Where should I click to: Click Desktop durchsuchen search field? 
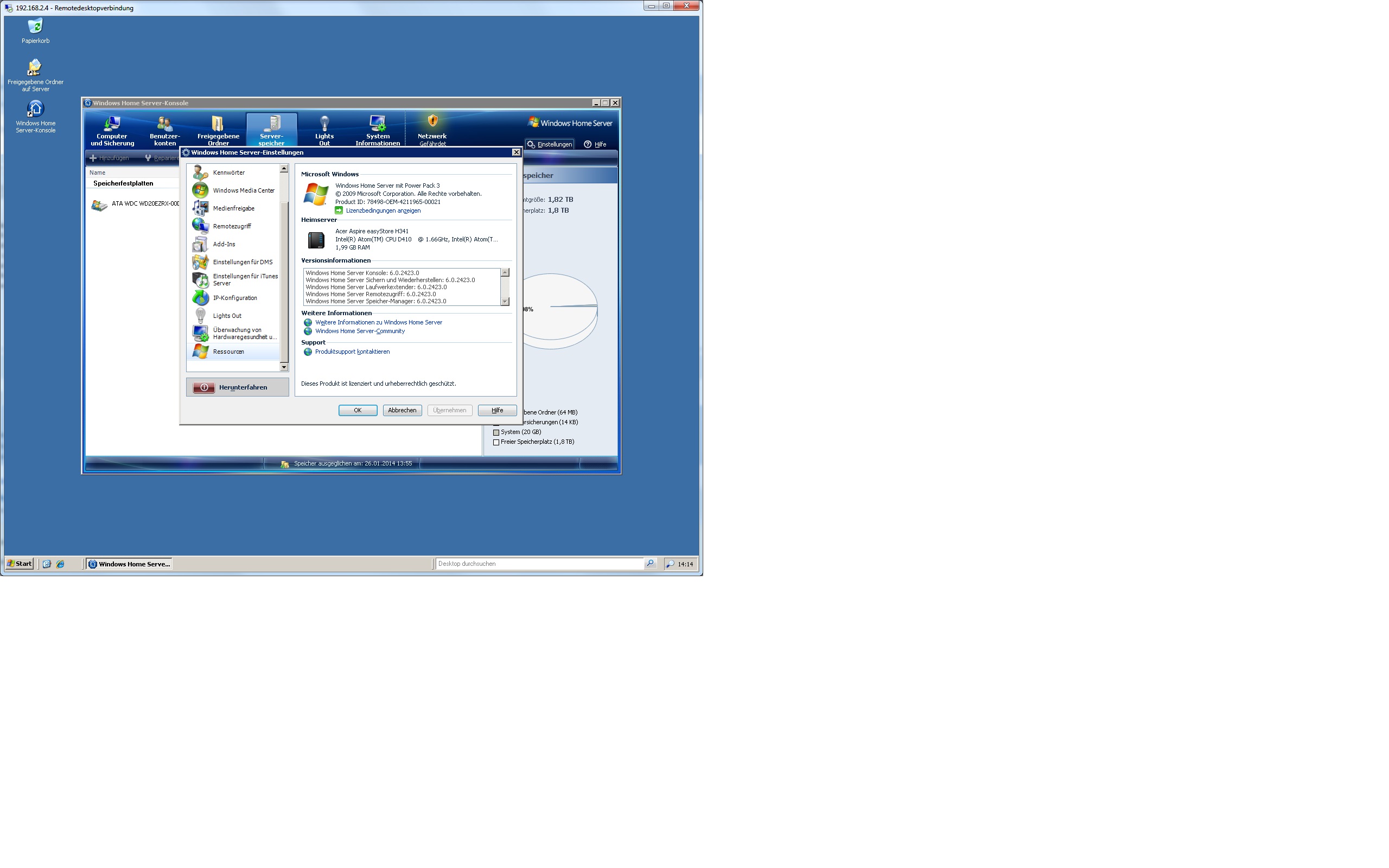click(539, 564)
